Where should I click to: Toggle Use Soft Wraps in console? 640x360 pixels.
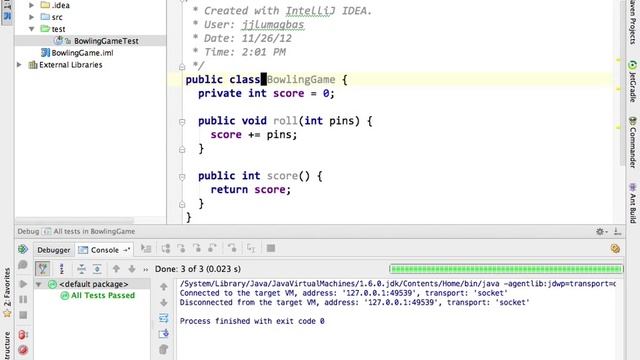click(x=164, y=318)
